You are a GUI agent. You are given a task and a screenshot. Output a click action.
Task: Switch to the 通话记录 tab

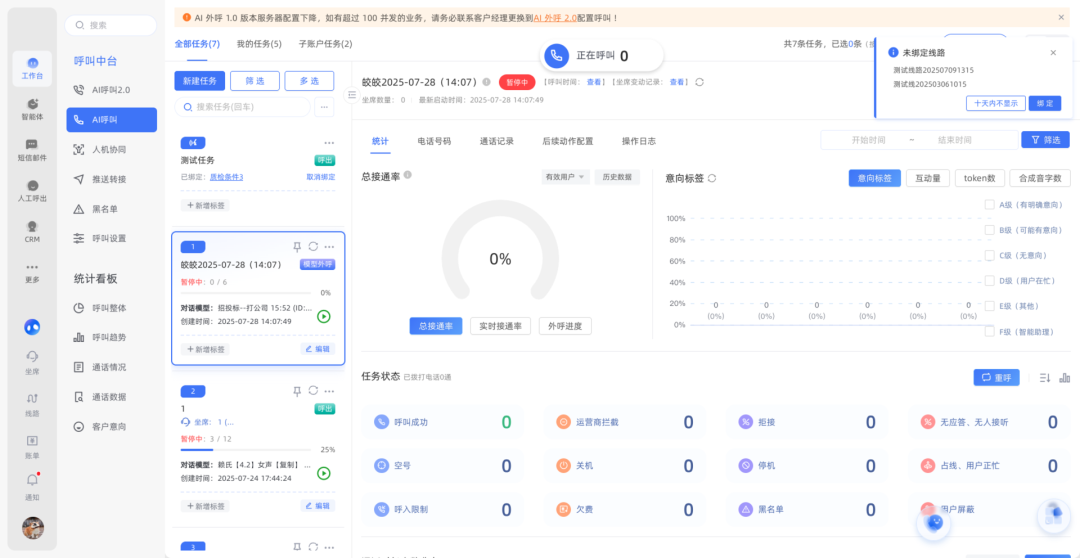497,141
